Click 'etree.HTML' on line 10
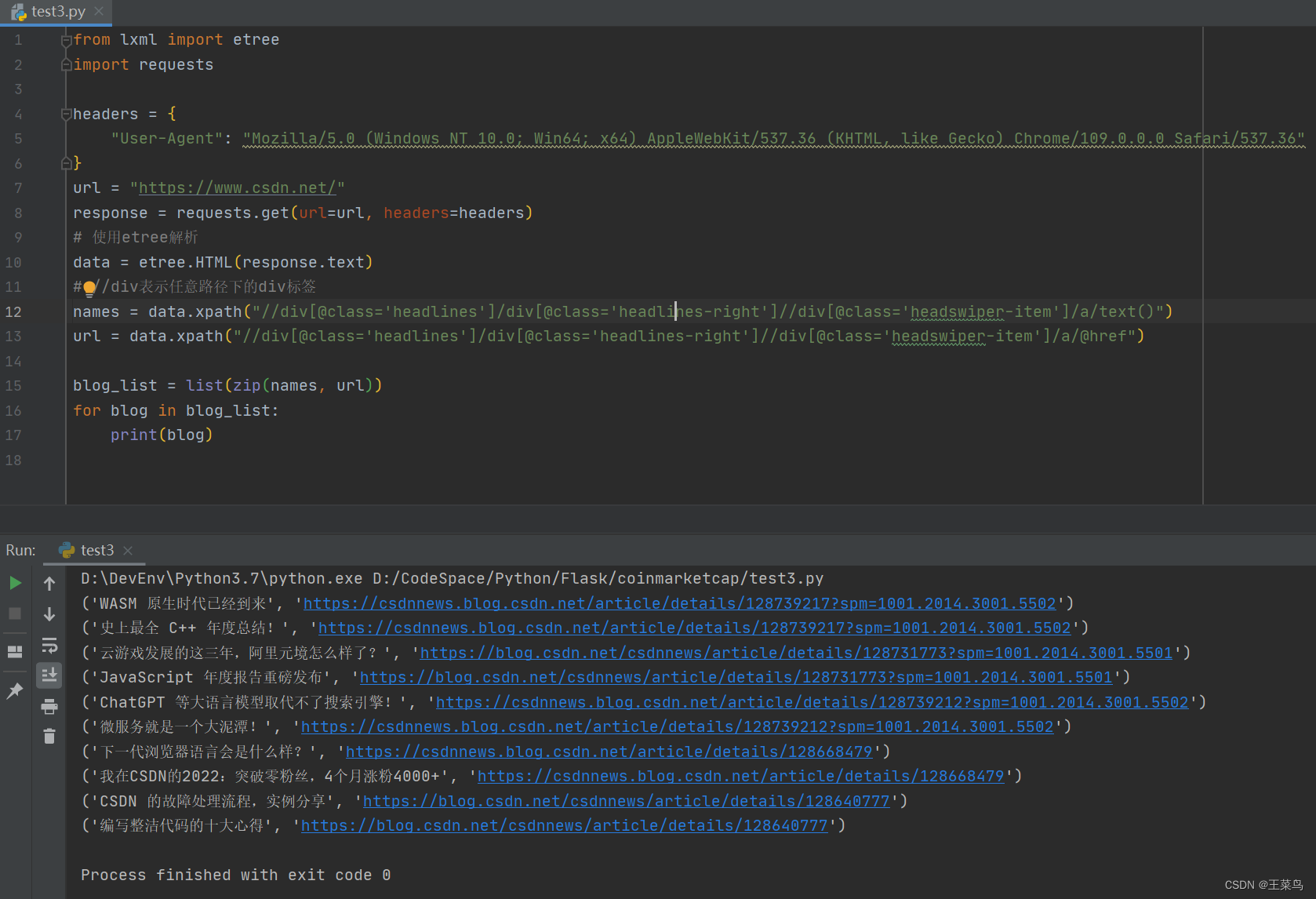 185,263
